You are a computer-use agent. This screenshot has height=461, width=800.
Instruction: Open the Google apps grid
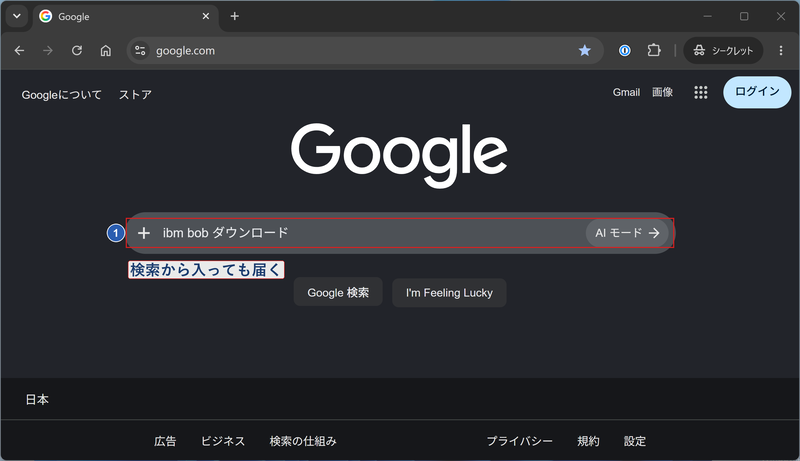coord(701,92)
